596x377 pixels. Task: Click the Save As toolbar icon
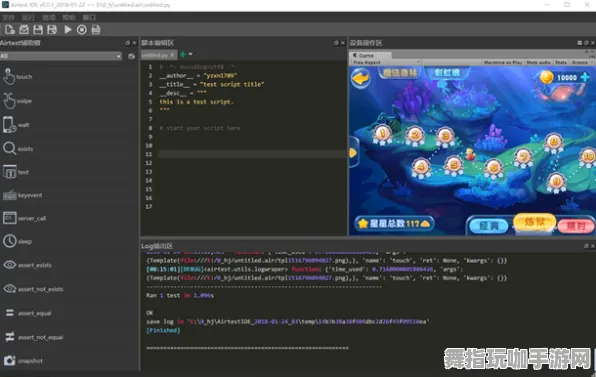point(52,30)
